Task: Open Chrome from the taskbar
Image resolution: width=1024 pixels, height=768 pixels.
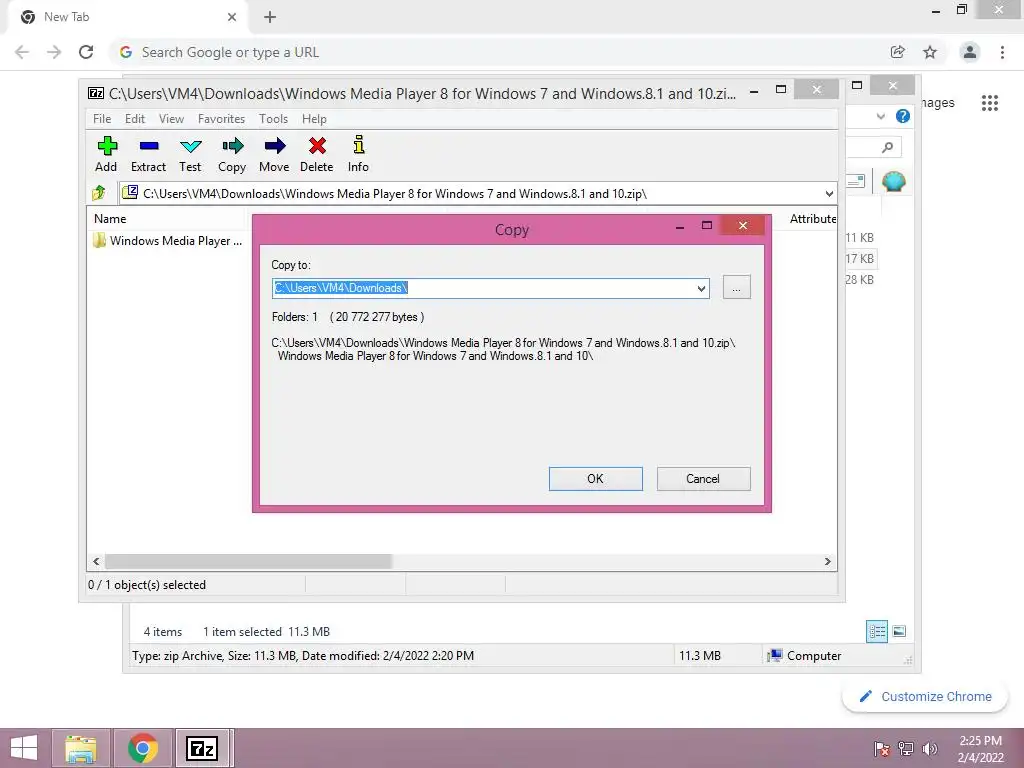Action: click(x=143, y=748)
